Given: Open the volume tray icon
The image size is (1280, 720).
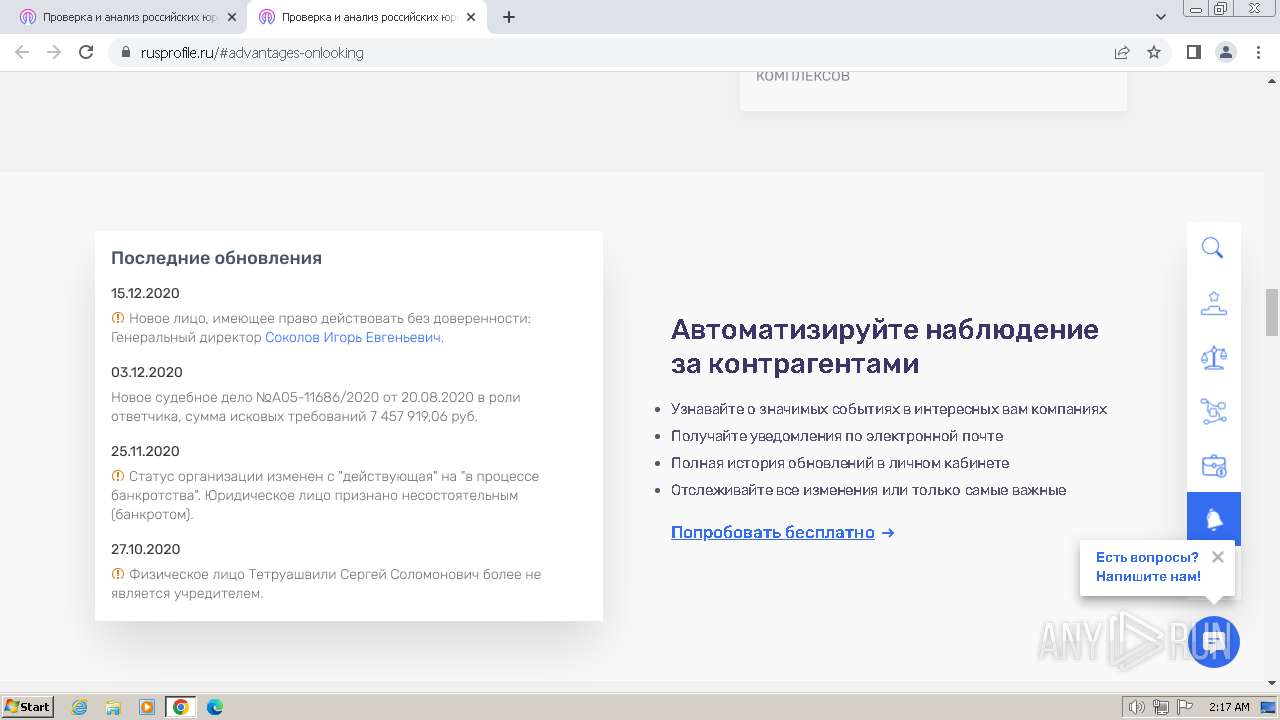Looking at the screenshot, I should pyautogui.click(x=1136, y=707).
